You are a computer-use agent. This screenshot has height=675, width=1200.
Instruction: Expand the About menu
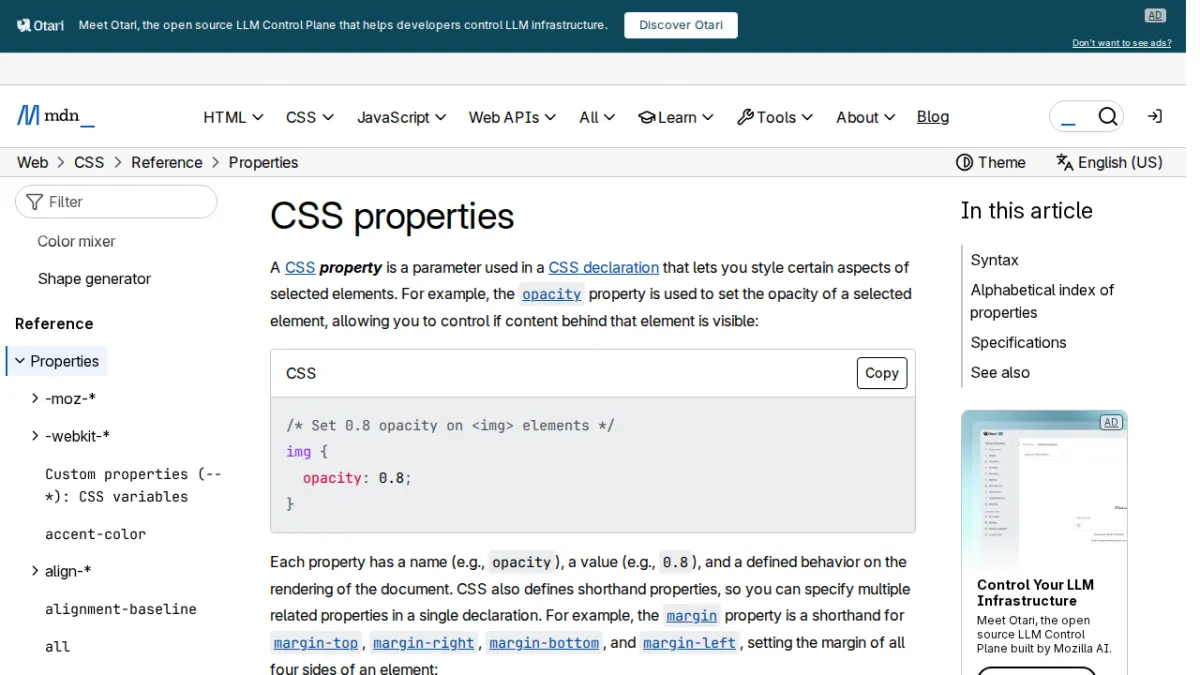click(866, 117)
